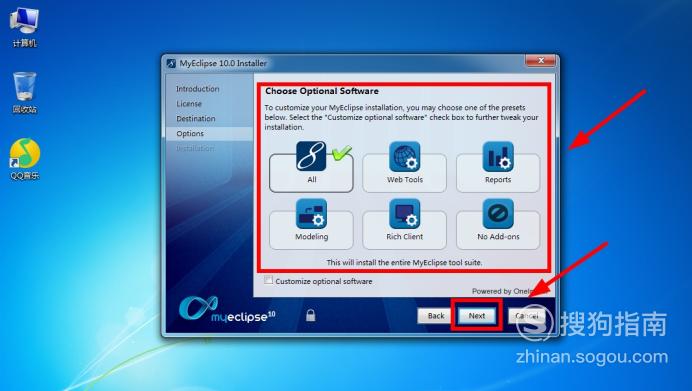Click the 'No Add-ons' preset label
Screen dimensions: 692x391
coord(498,237)
